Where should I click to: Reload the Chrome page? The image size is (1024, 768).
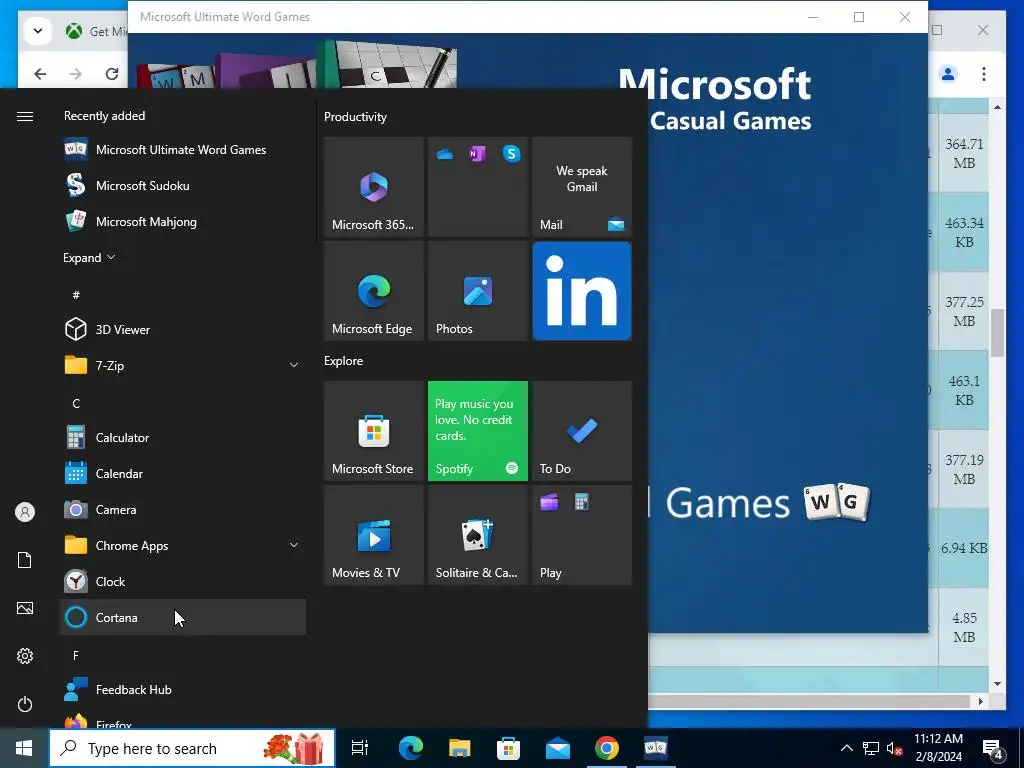tap(112, 74)
